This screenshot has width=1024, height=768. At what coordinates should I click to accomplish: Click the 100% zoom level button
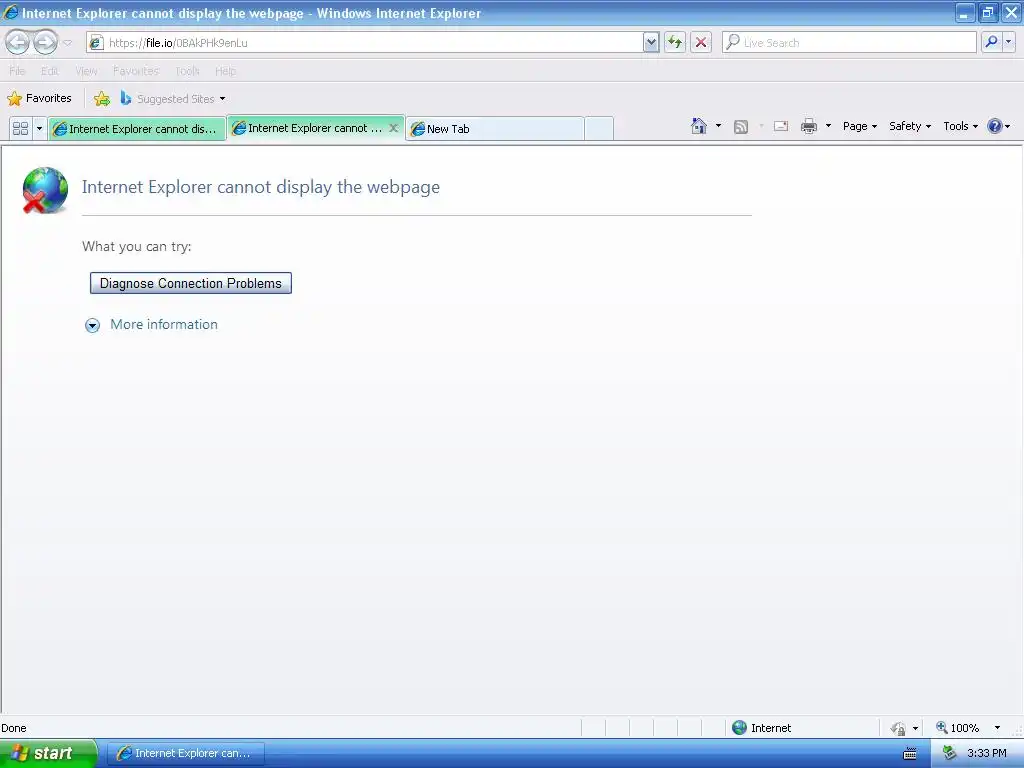pos(958,728)
